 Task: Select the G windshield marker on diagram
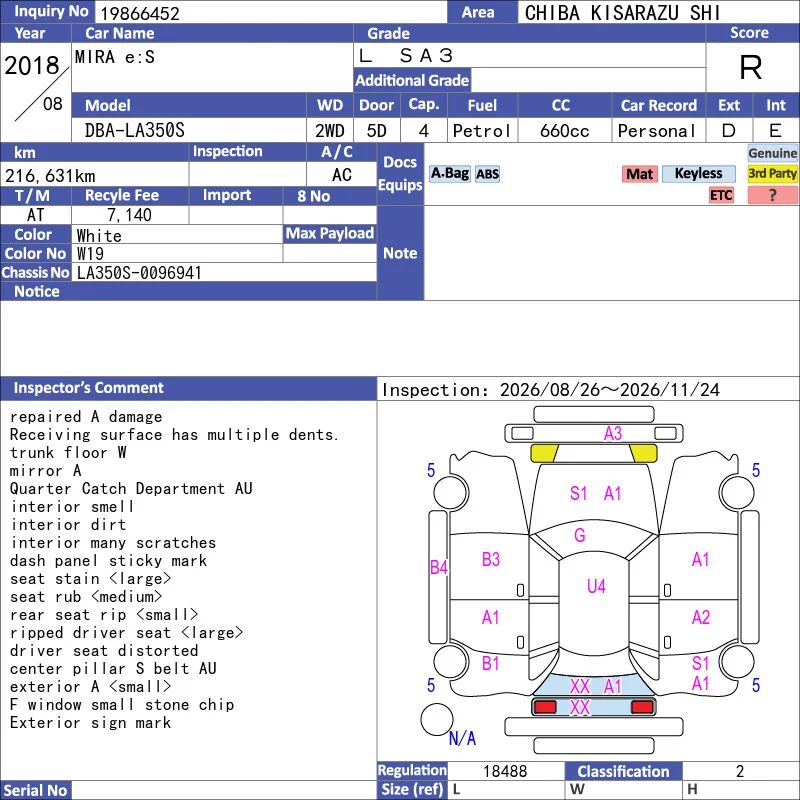click(580, 535)
